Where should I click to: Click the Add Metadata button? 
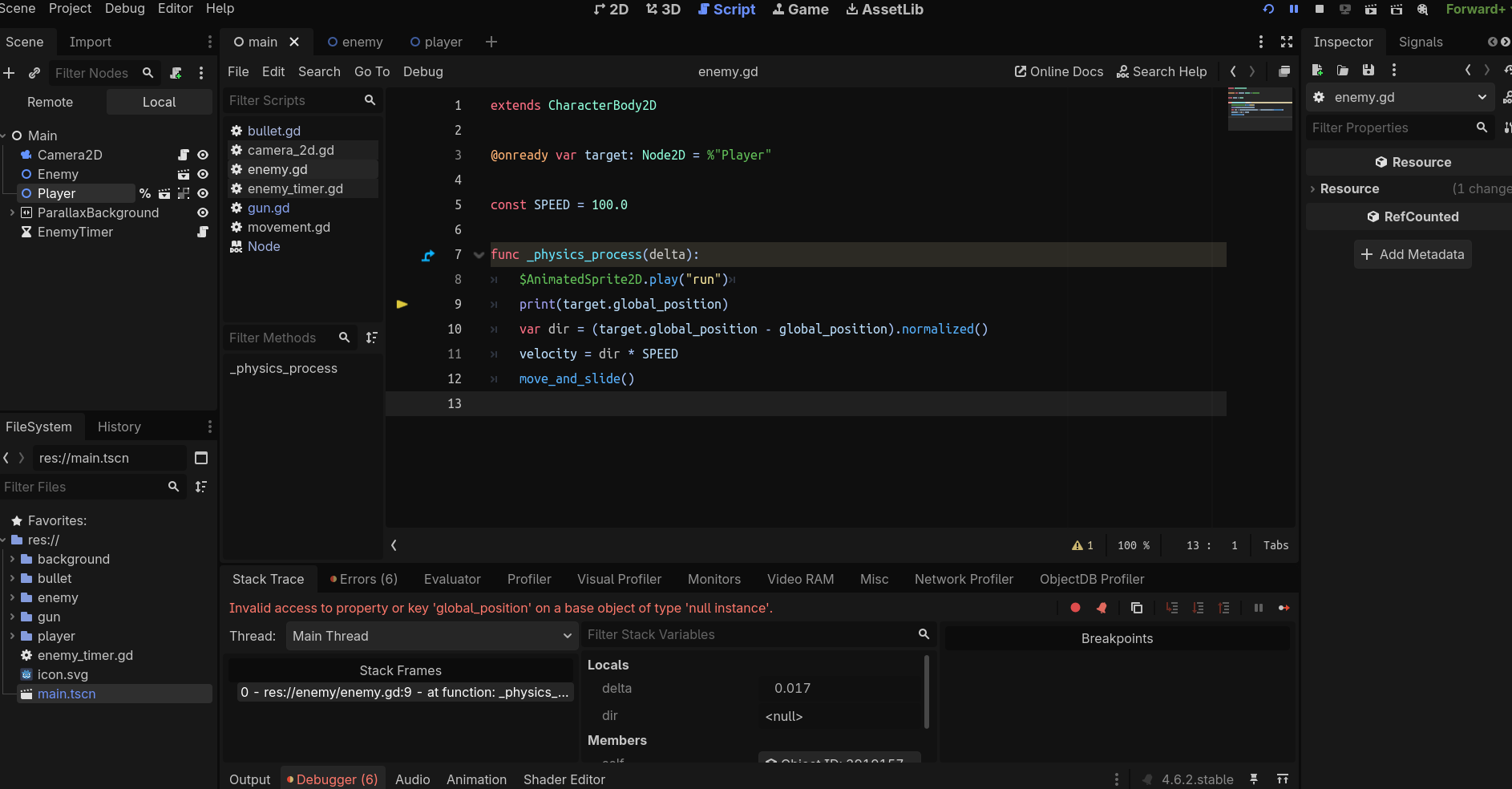1413,254
